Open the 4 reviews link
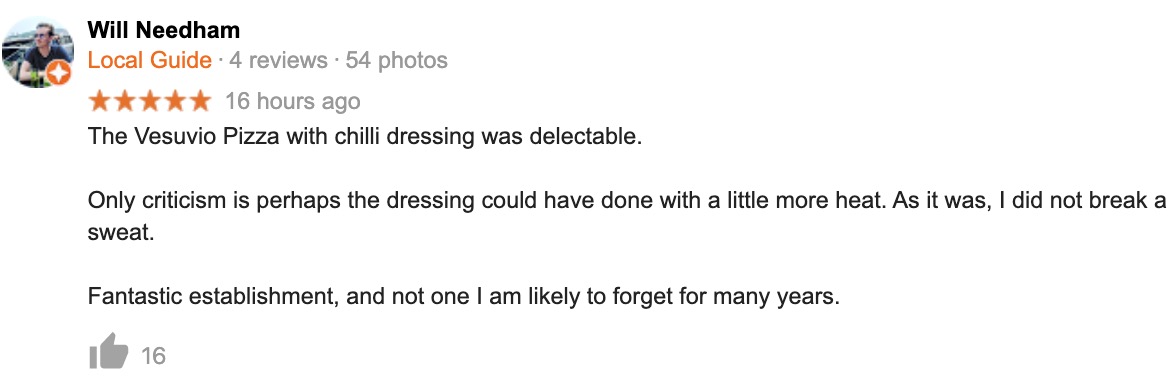This screenshot has height=382, width=1176. point(278,60)
